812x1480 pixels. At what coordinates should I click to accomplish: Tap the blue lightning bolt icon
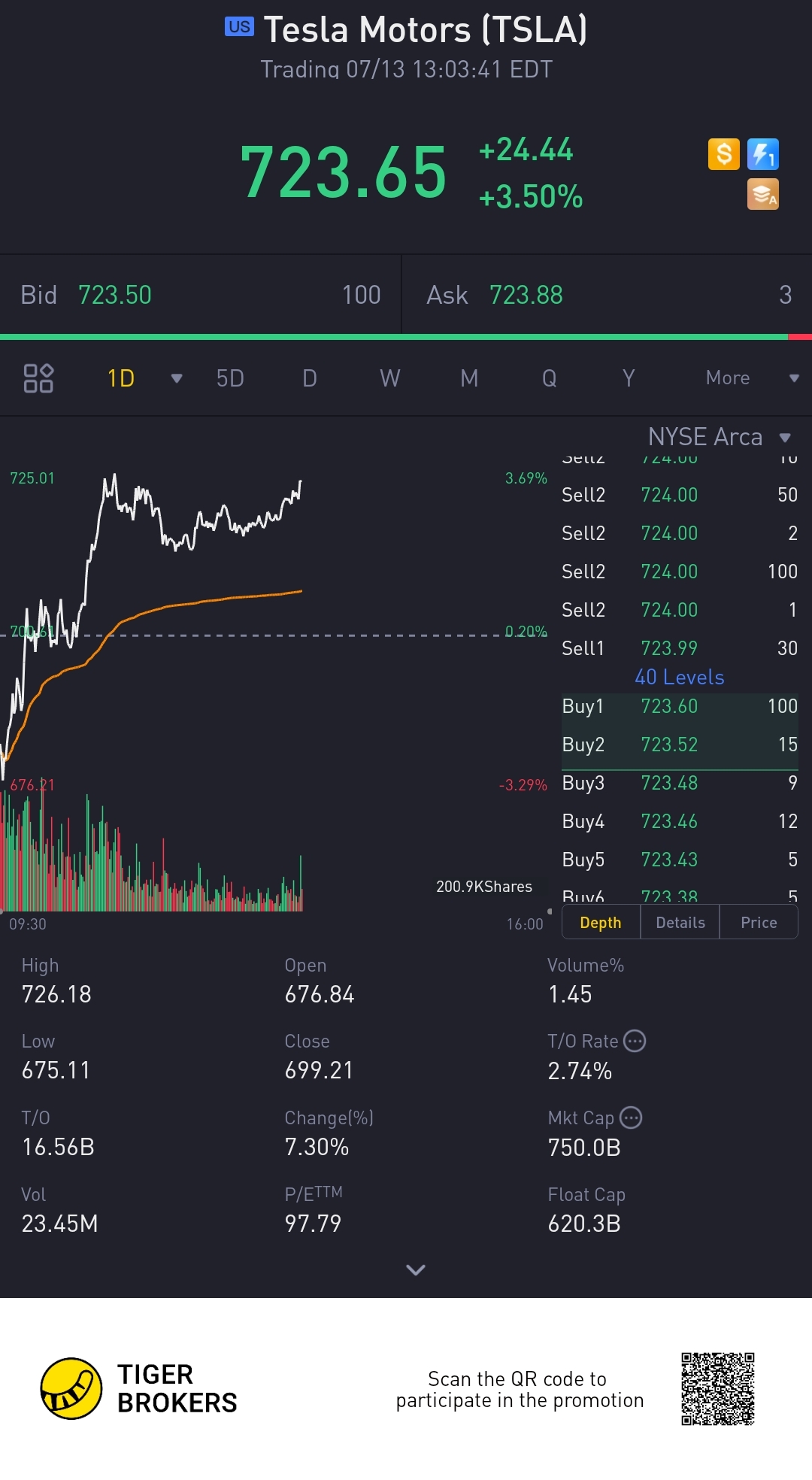pyautogui.click(x=763, y=154)
